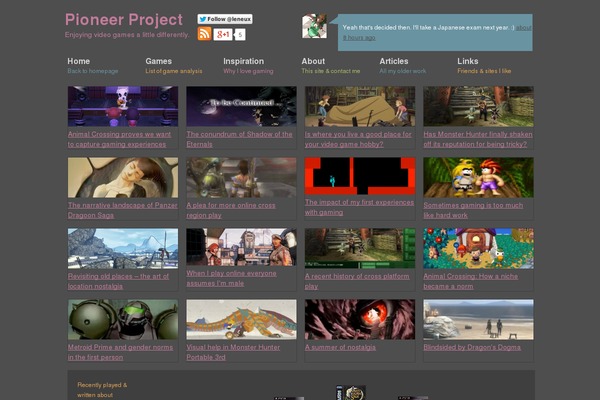The image size is (600, 400).
Task: Open 'Blindsided by Dragon's Dogma' text link
Action: 472,347
